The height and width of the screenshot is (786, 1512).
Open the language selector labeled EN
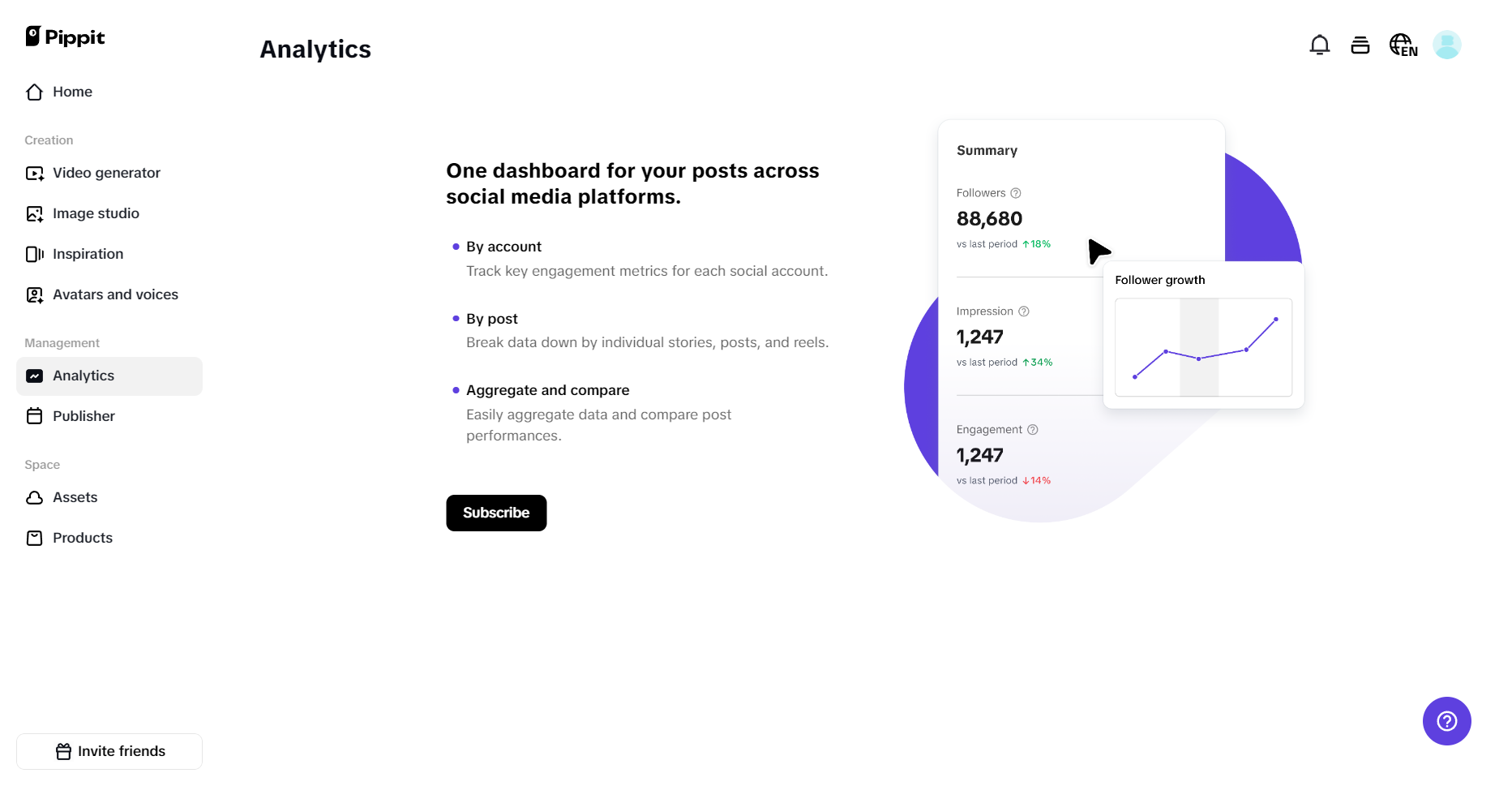tap(1403, 45)
